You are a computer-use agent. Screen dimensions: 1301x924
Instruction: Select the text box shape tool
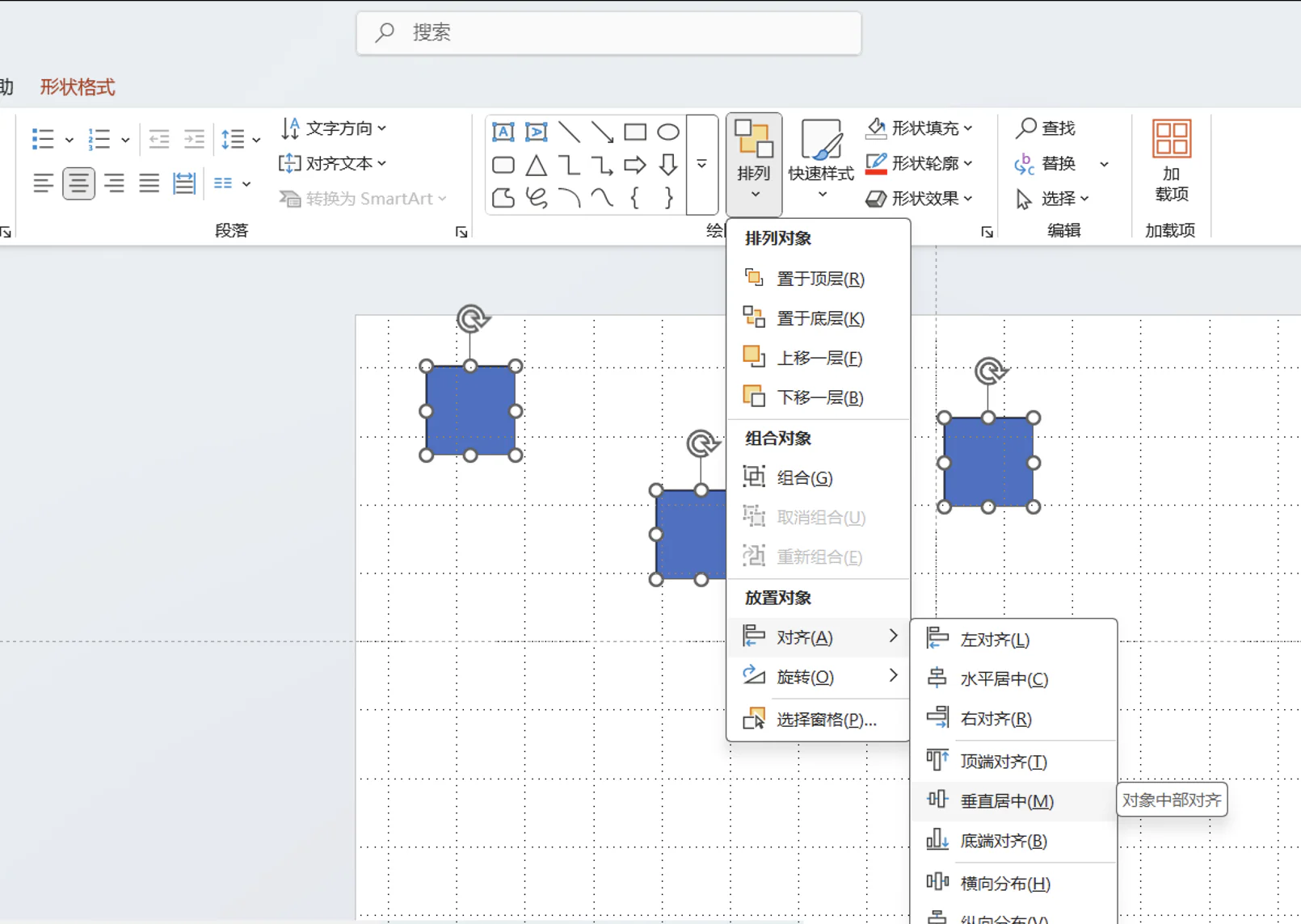pyautogui.click(x=503, y=132)
